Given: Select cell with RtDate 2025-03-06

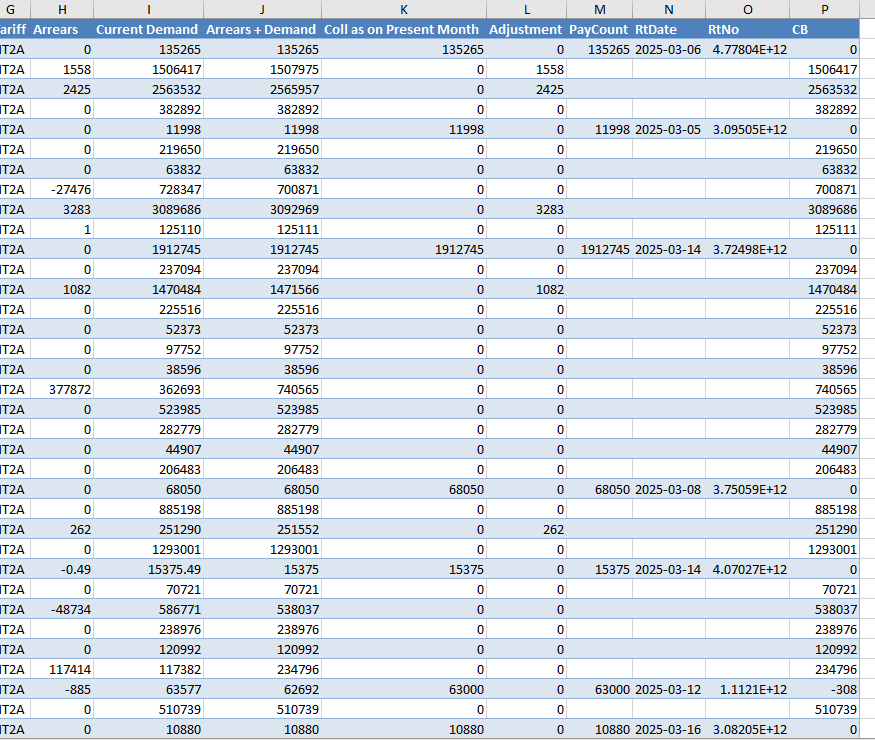Looking at the screenshot, I should pyautogui.click(x=669, y=50).
